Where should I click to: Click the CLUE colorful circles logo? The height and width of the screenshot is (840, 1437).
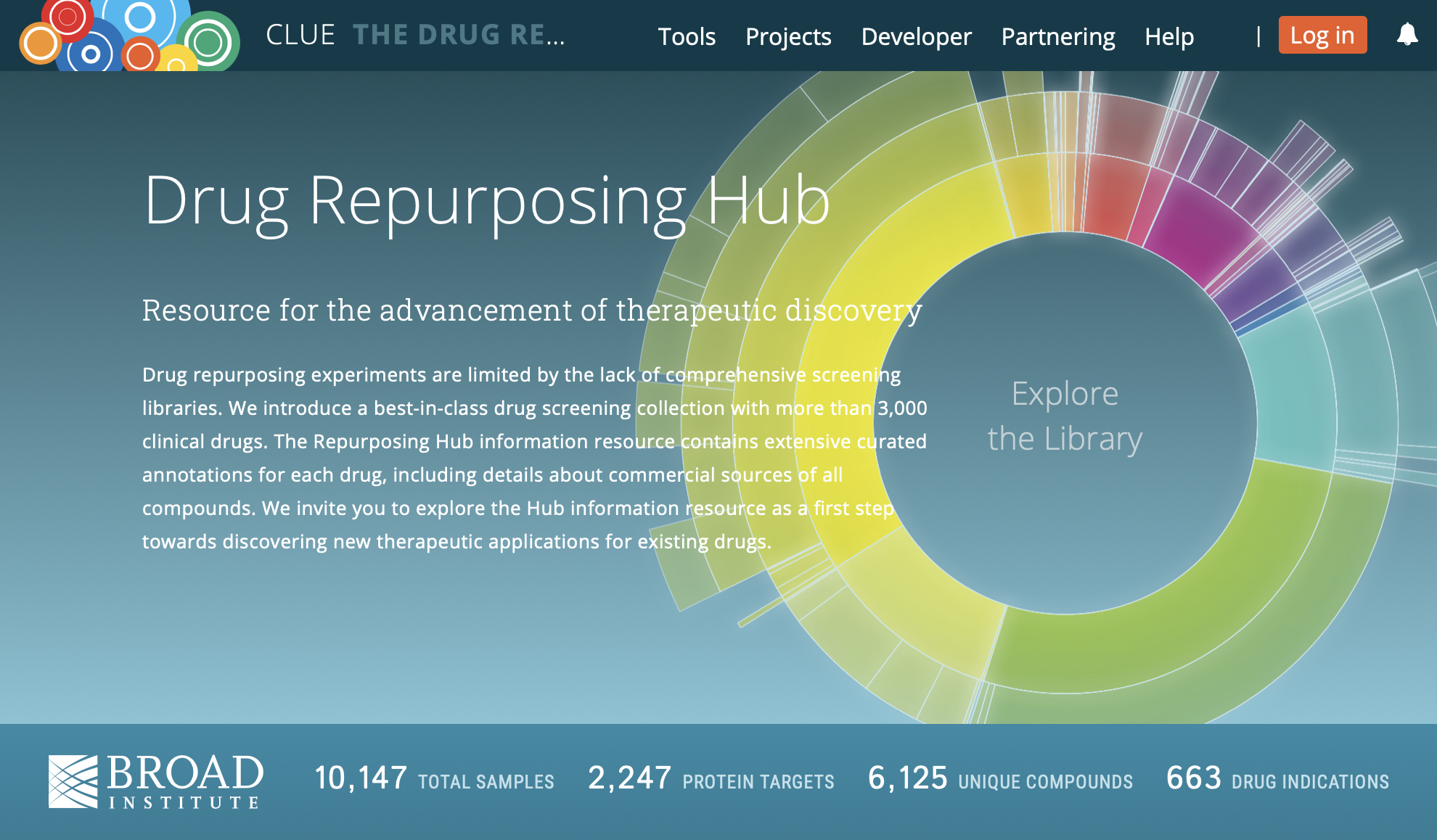pos(129,36)
